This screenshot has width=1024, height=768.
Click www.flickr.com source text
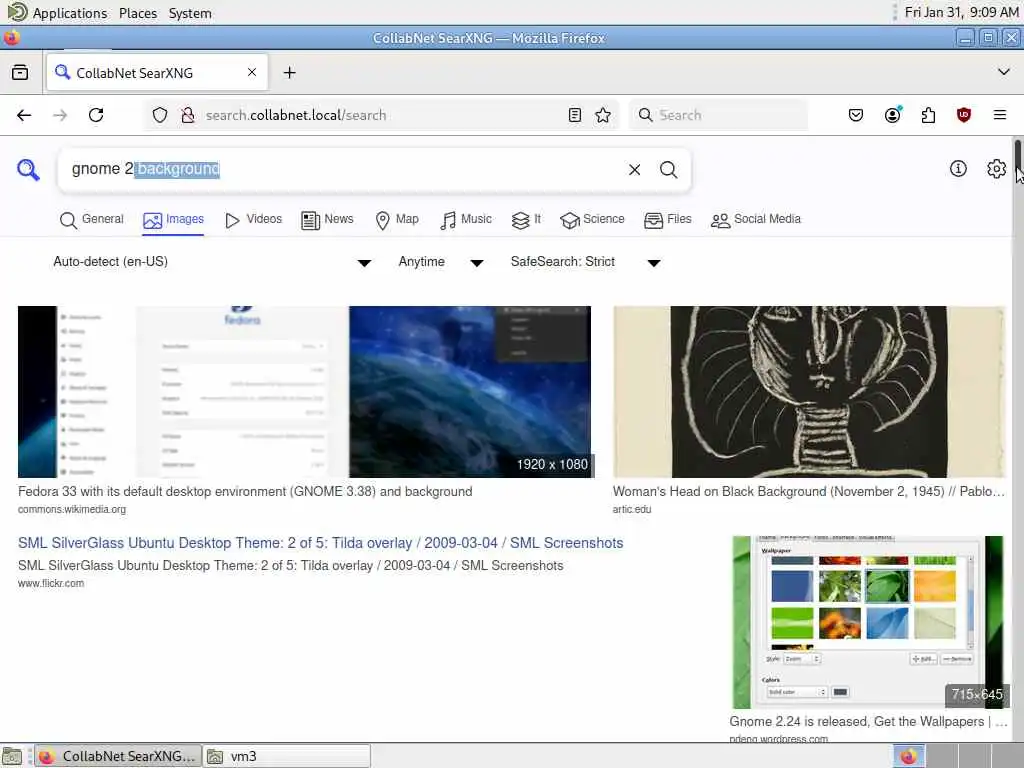51,583
